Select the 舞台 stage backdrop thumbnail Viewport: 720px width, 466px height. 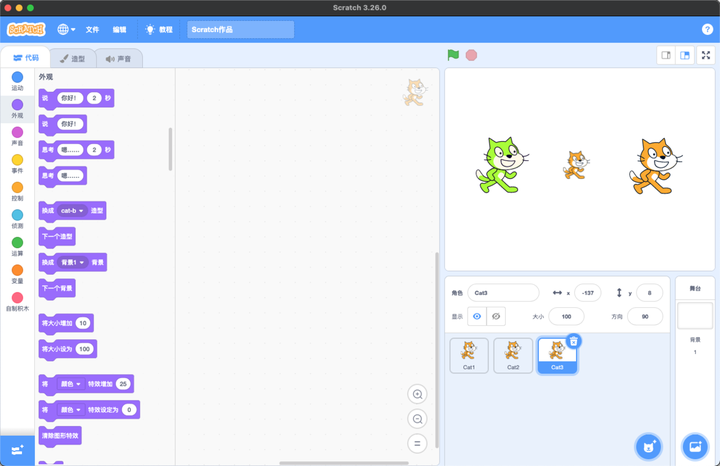(695, 315)
